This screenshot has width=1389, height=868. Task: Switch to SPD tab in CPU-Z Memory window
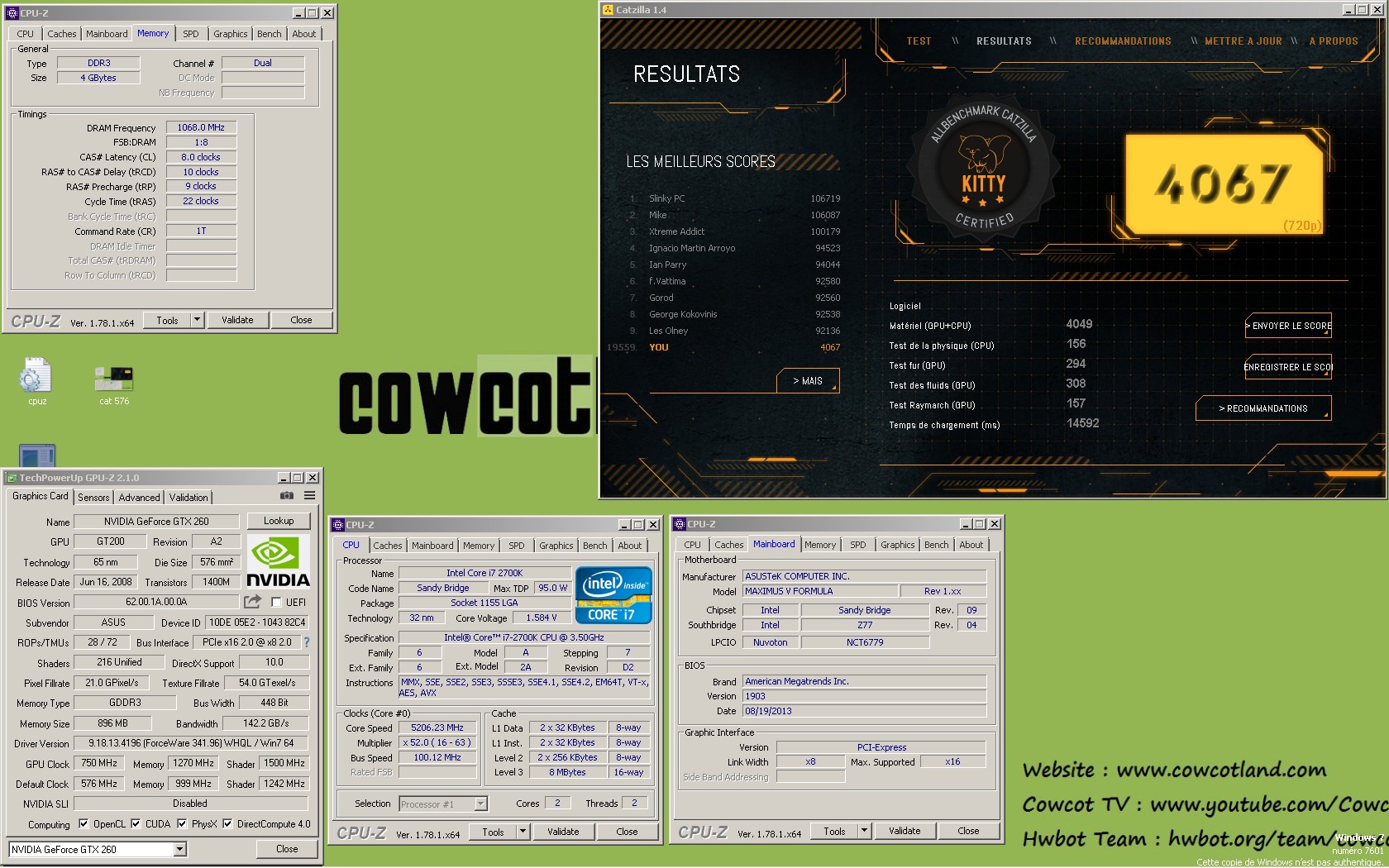(191, 34)
